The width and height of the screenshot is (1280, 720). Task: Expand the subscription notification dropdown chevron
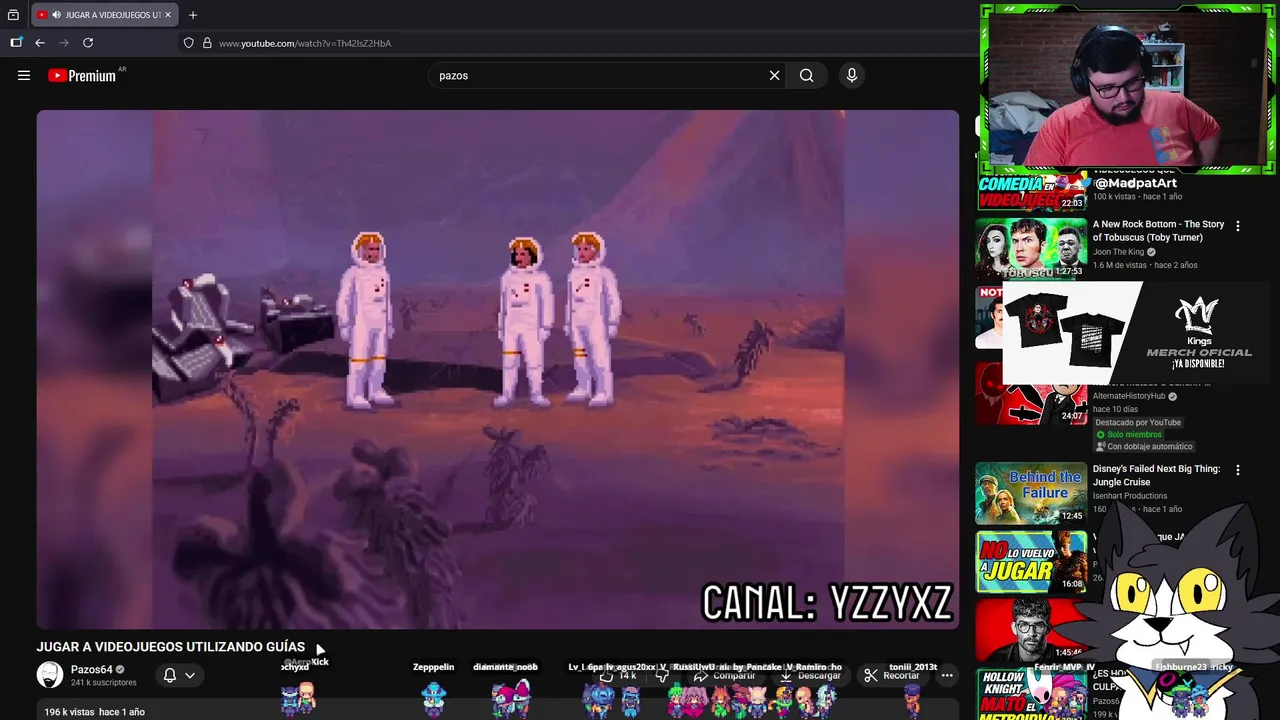click(190, 675)
